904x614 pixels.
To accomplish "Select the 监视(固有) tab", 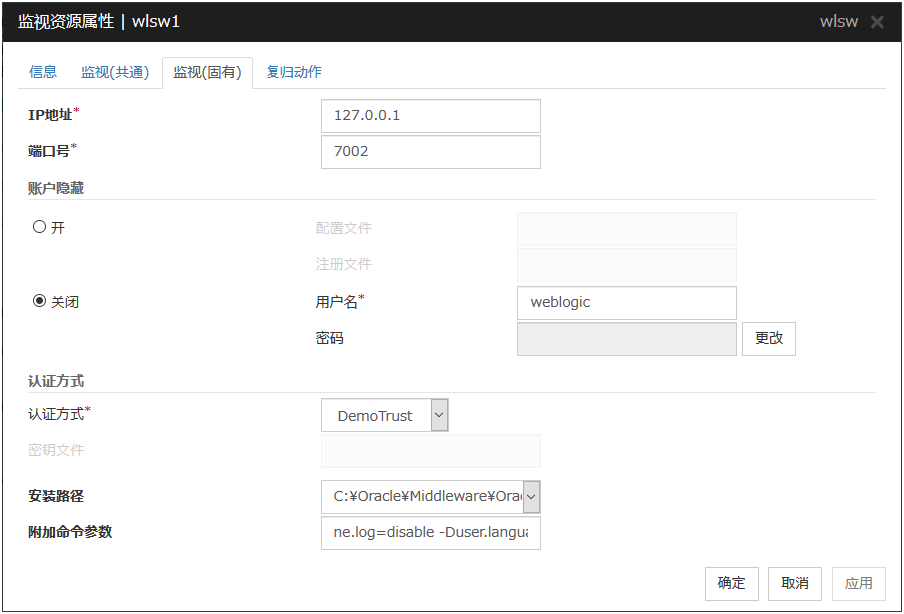I will pos(207,72).
